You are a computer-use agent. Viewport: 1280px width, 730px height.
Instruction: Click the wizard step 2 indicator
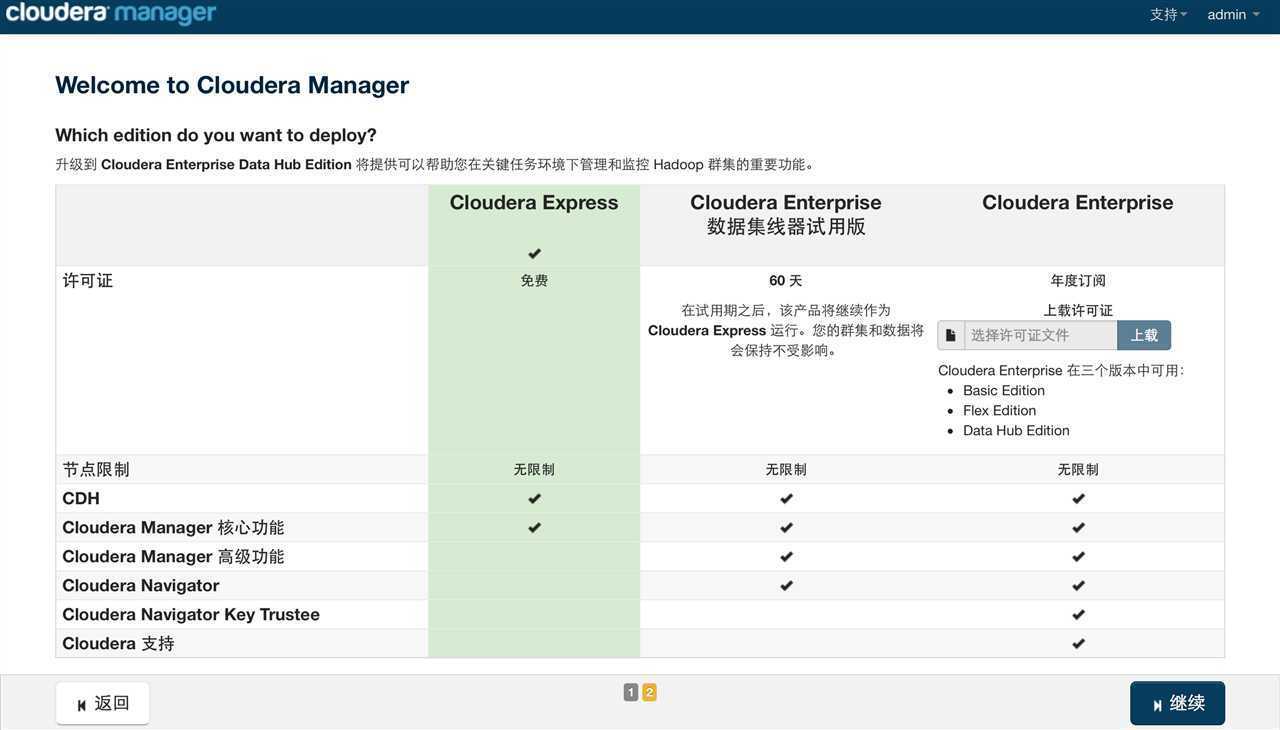(x=649, y=692)
